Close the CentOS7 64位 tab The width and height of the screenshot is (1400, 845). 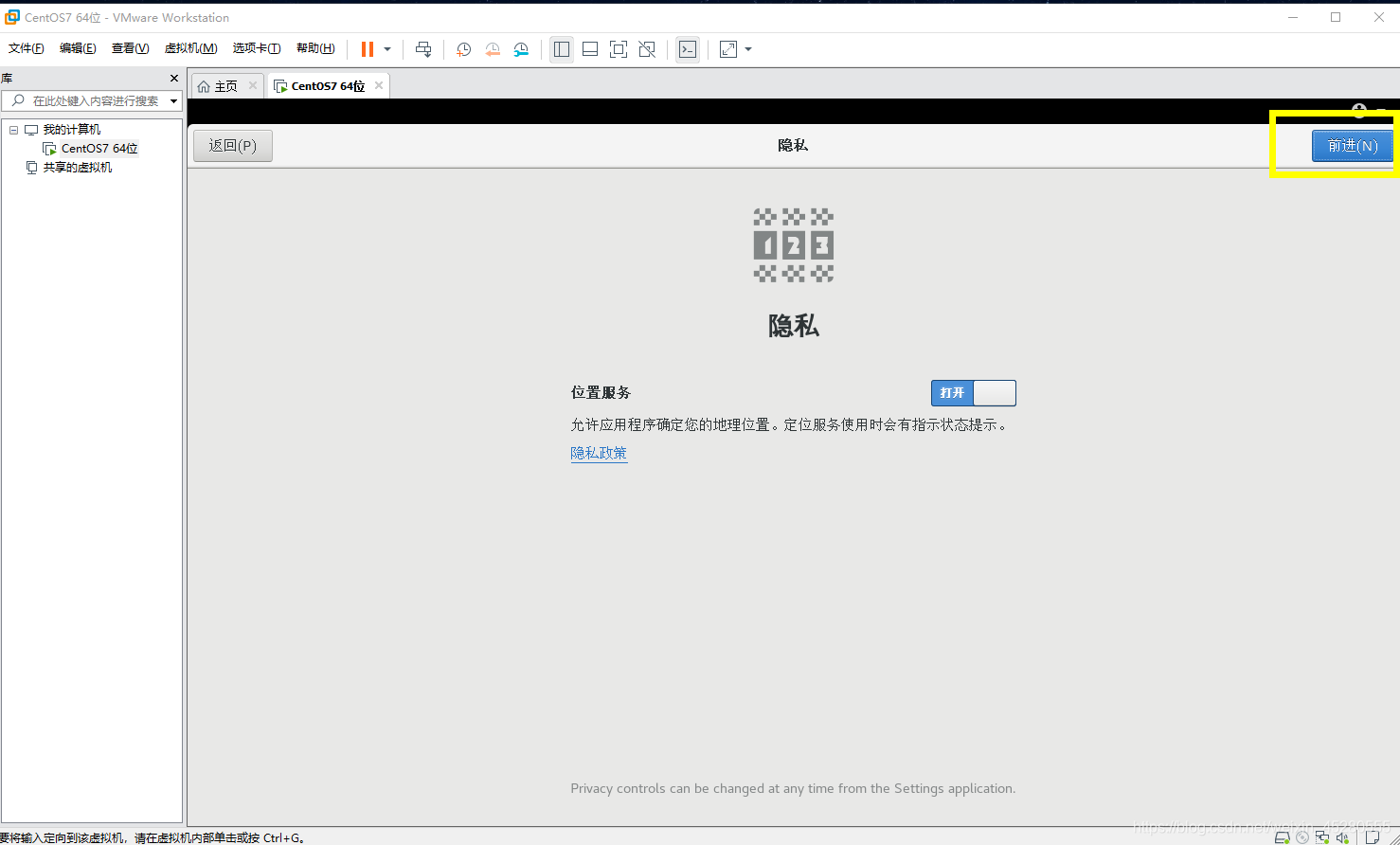tap(379, 85)
